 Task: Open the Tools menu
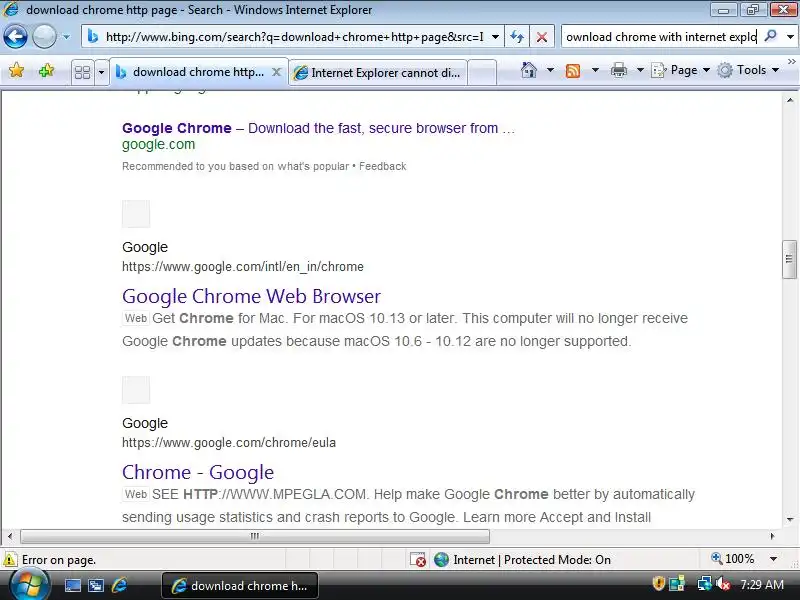pyautogui.click(x=748, y=70)
